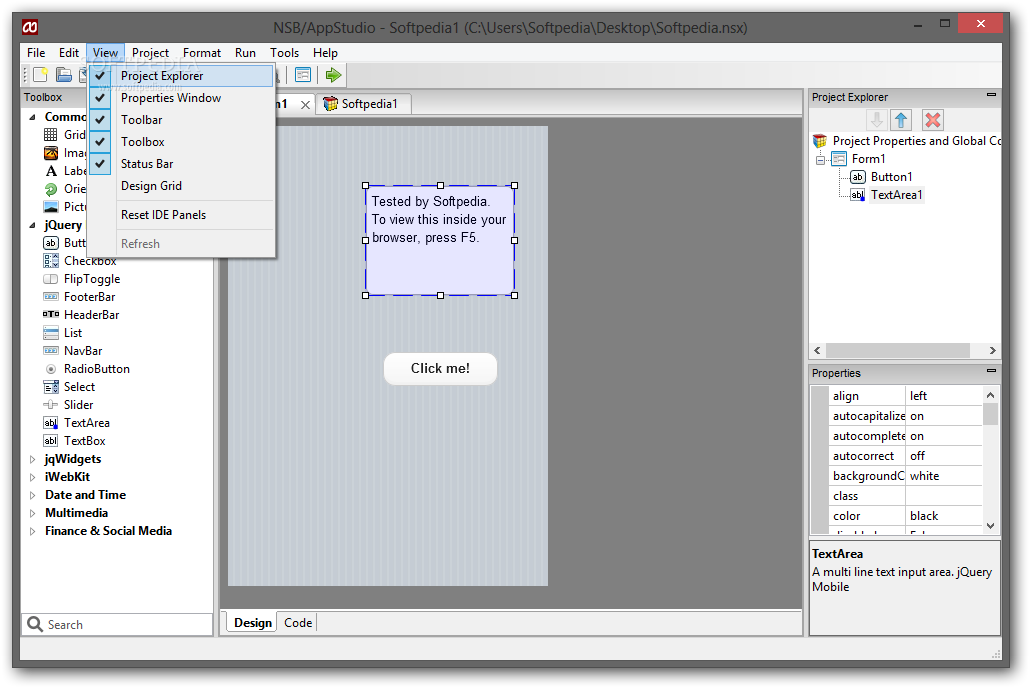Select the NavBar control
The width and height of the screenshot is (1030, 688).
pos(72,351)
